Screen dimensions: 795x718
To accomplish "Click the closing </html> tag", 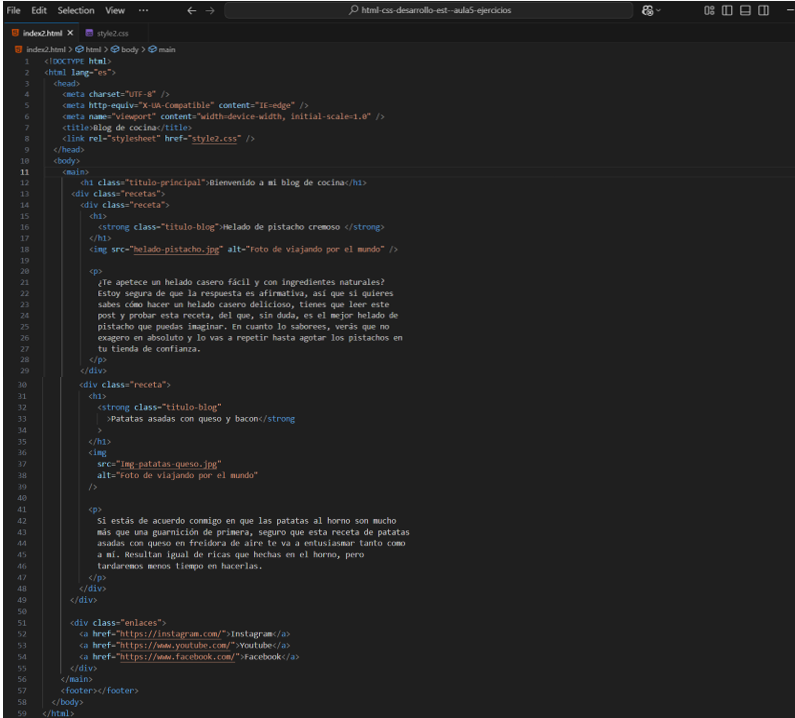I will 58,713.
